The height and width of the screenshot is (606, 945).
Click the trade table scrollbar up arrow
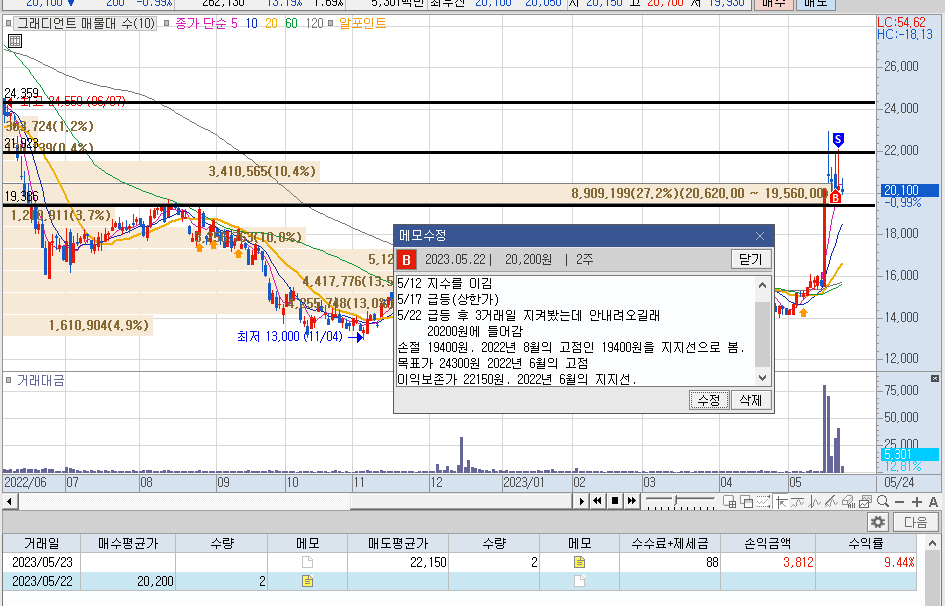(x=932, y=543)
